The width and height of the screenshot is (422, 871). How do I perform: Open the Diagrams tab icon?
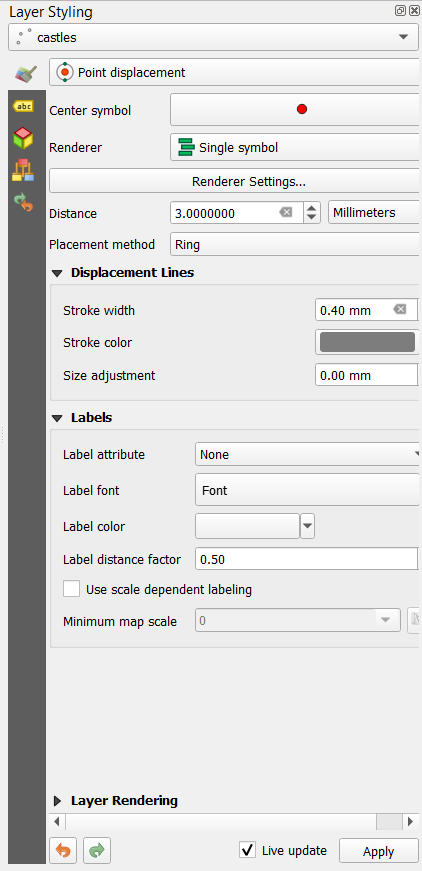coord(23,171)
